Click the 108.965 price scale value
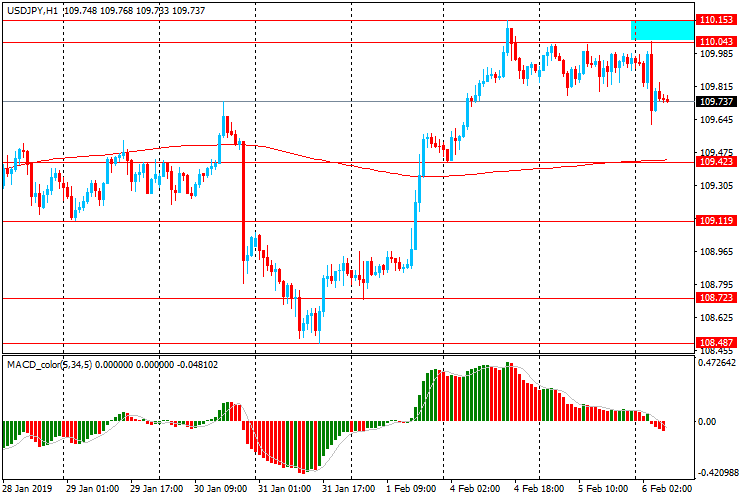Screen dimensions: 740x500 click(716, 252)
